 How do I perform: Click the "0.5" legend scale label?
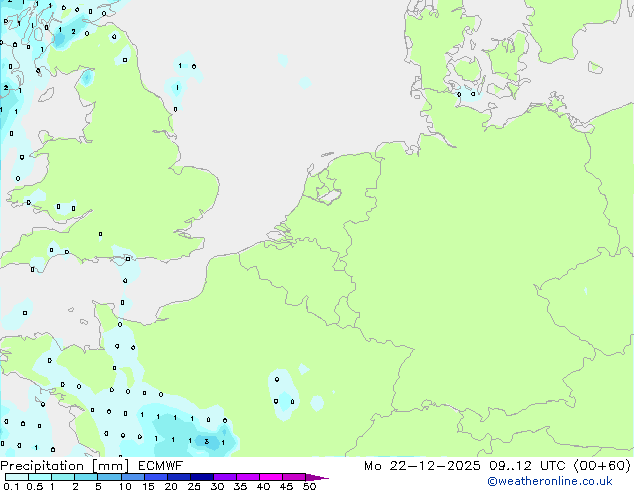coord(35,486)
